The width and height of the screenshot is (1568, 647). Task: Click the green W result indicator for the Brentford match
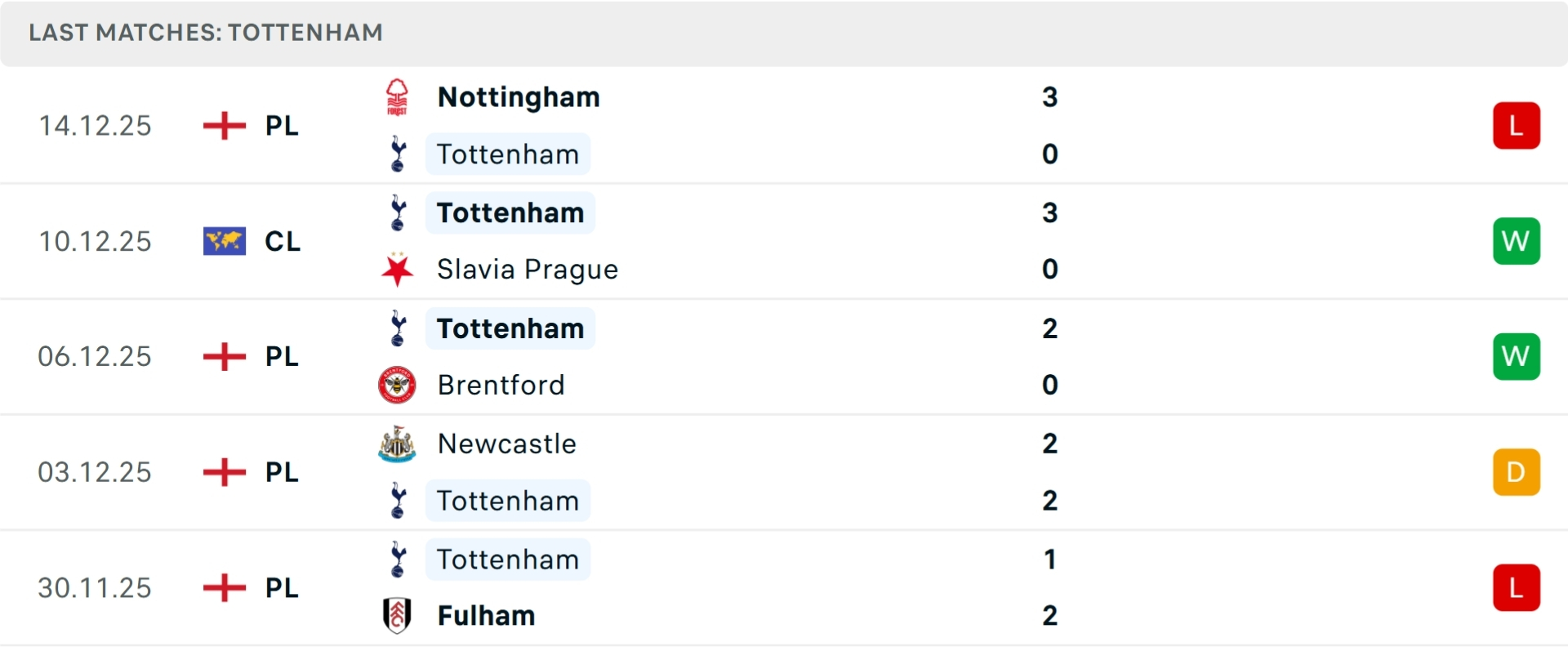1517,356
